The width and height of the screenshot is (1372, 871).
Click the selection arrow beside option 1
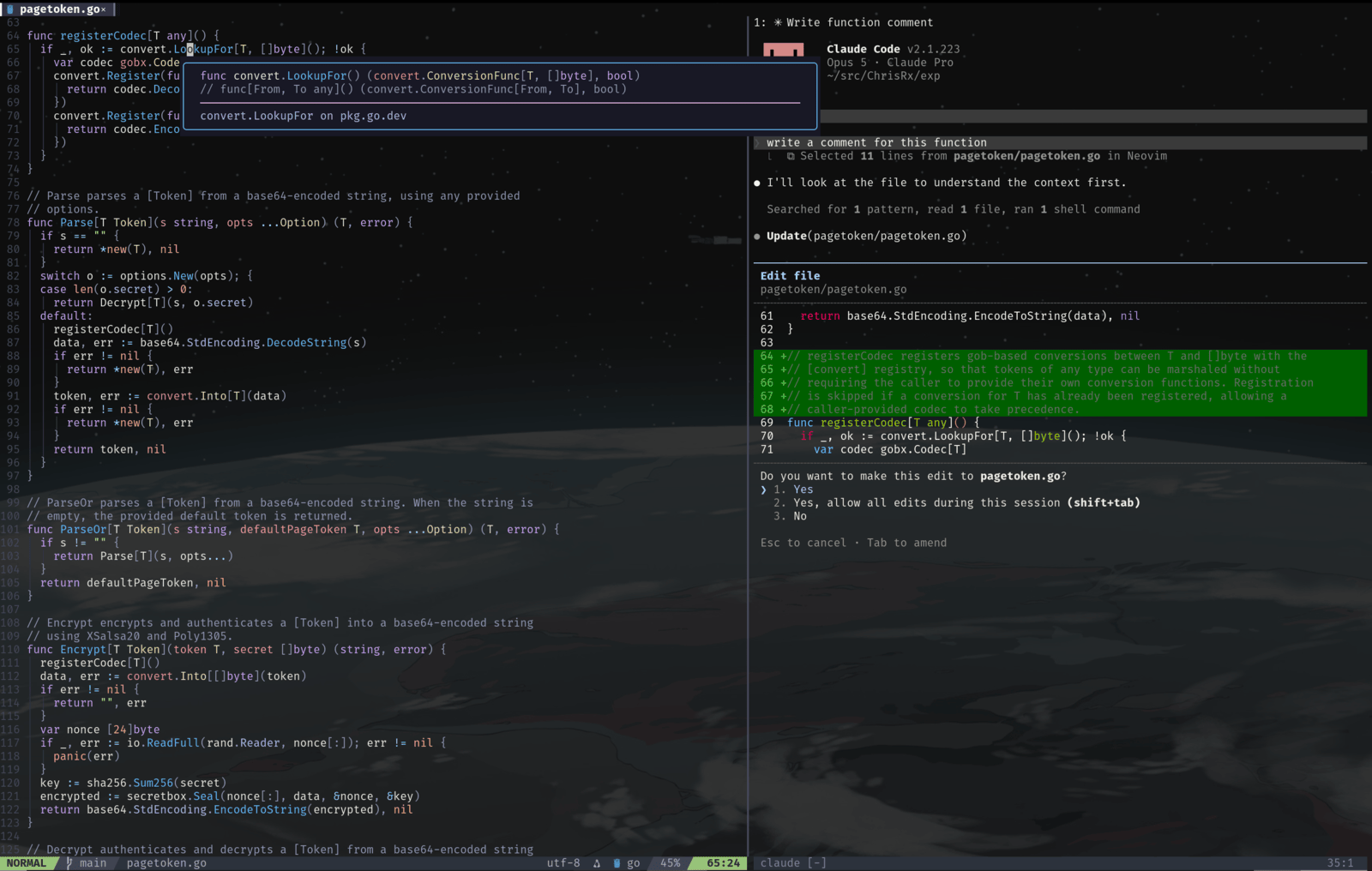coord(763,490)
